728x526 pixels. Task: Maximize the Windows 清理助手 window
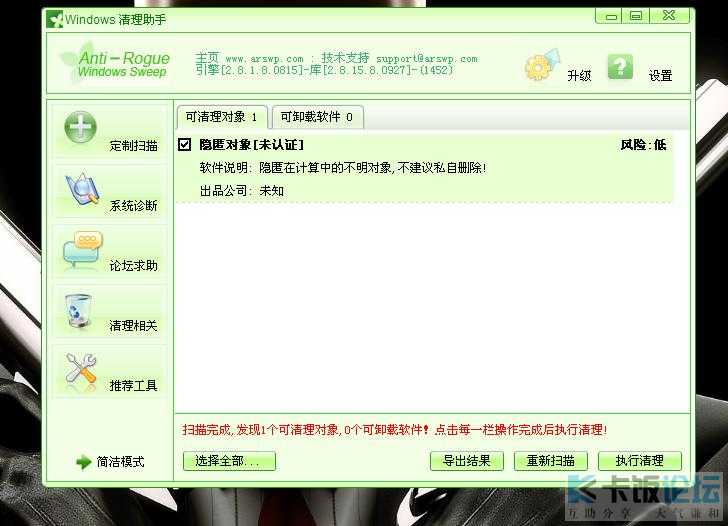pos(636,16)
